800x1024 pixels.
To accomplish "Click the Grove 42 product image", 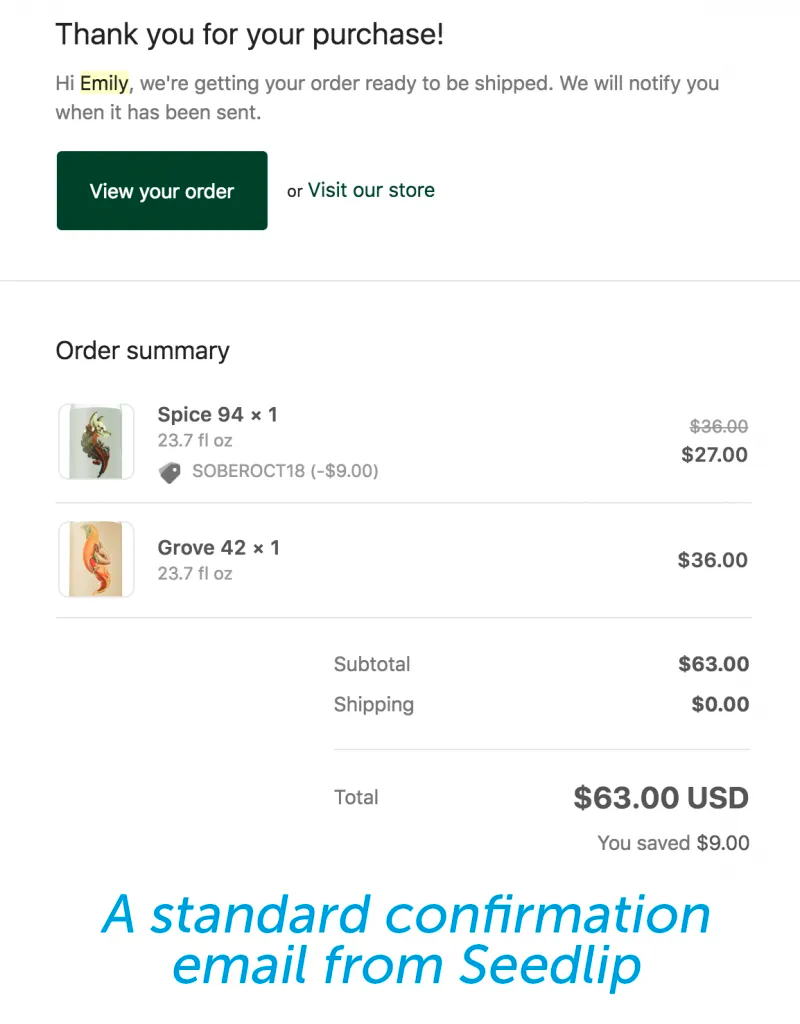I will (x=96, y=559).
